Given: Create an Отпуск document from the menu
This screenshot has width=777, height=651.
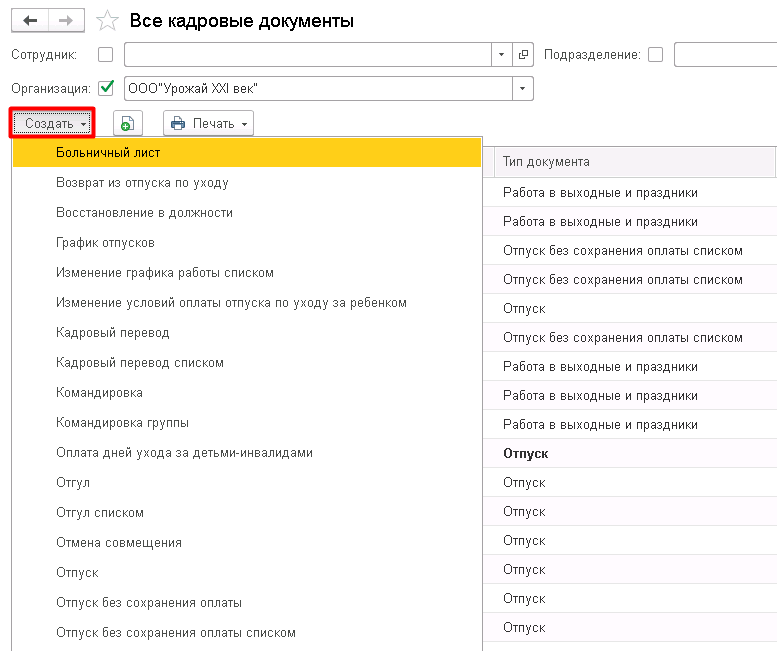Looking at the screenshot, I should [x=247, y=573].
